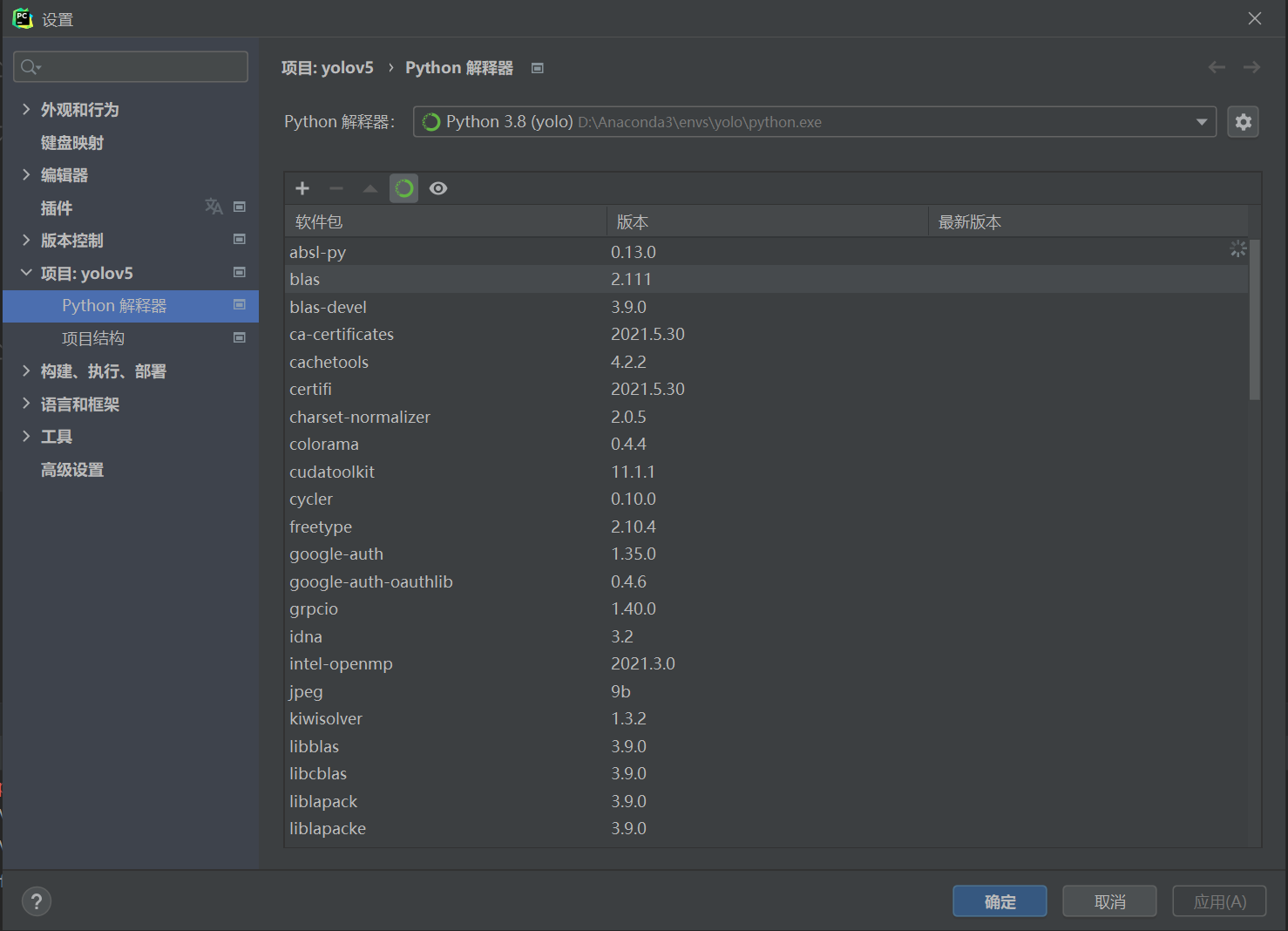This screenshot has height=931, width=1288.
Task: Click the remove package minus icon
Action: click(336, 188)
